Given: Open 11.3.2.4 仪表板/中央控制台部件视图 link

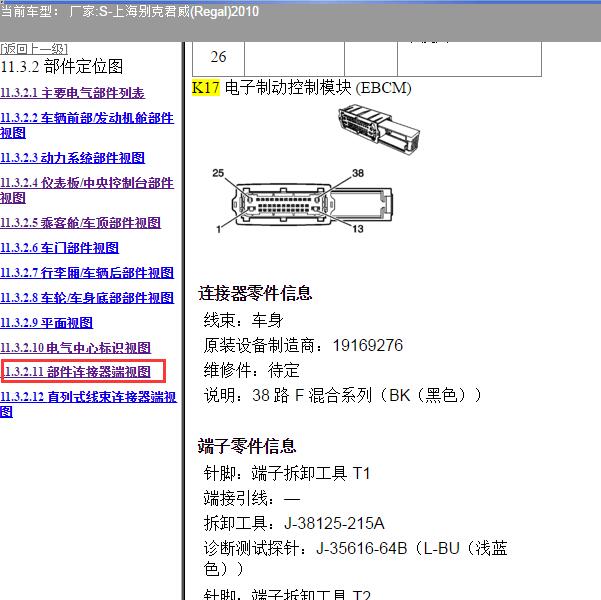Looking at the screenshot, I should [x=87, y=190].
